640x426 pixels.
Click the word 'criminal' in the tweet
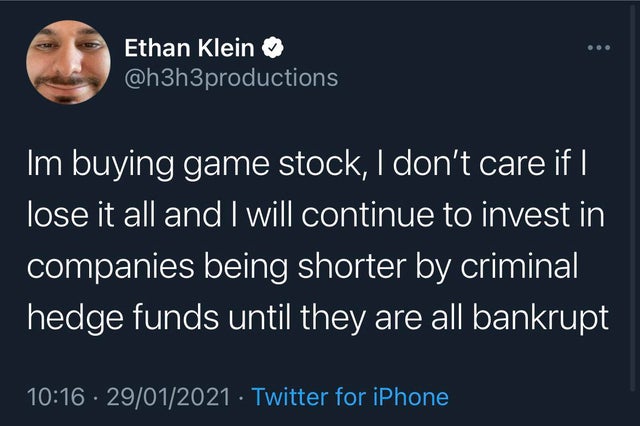(x=519, y=266)
